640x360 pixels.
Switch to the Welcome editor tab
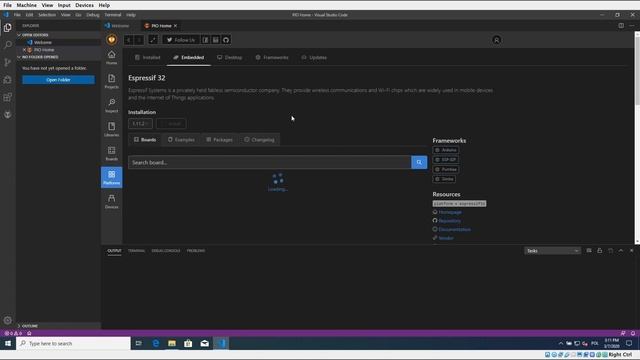118,26
